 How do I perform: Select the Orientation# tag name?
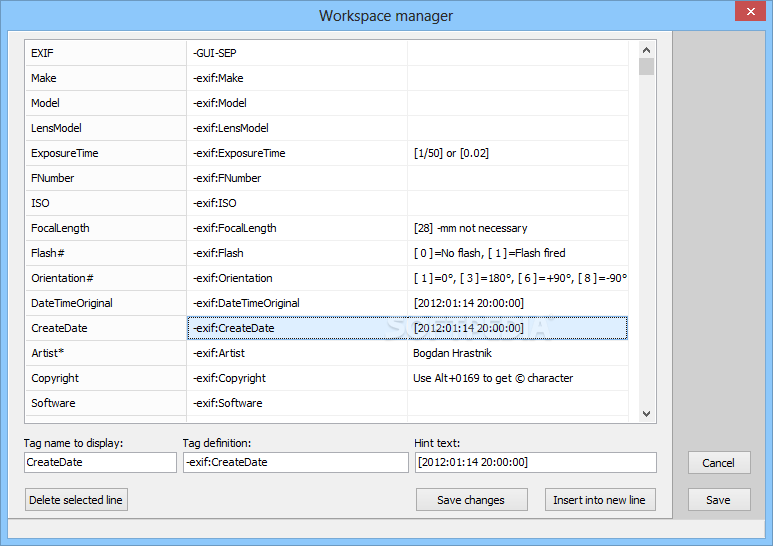point(105,278)
